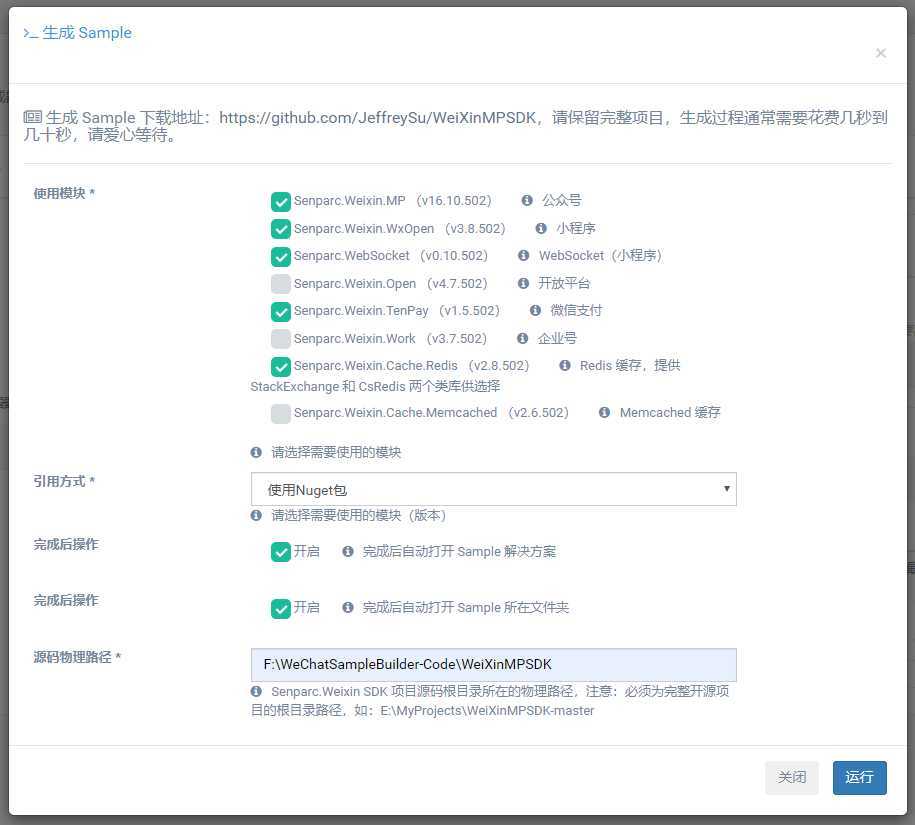Screen dimensions: 915x825
Task: Click the info icon next to 公众号
Action: (x=526, y=200)
